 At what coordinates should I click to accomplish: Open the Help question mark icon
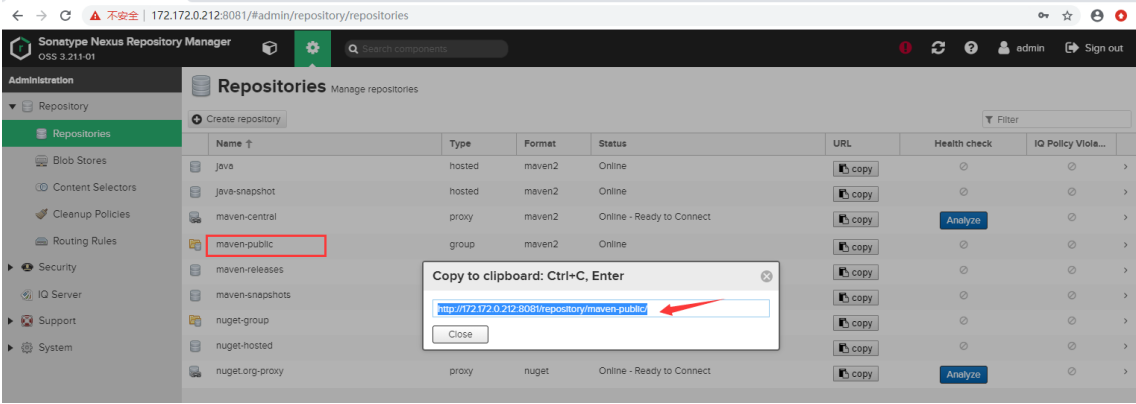[x=972, y=48]
